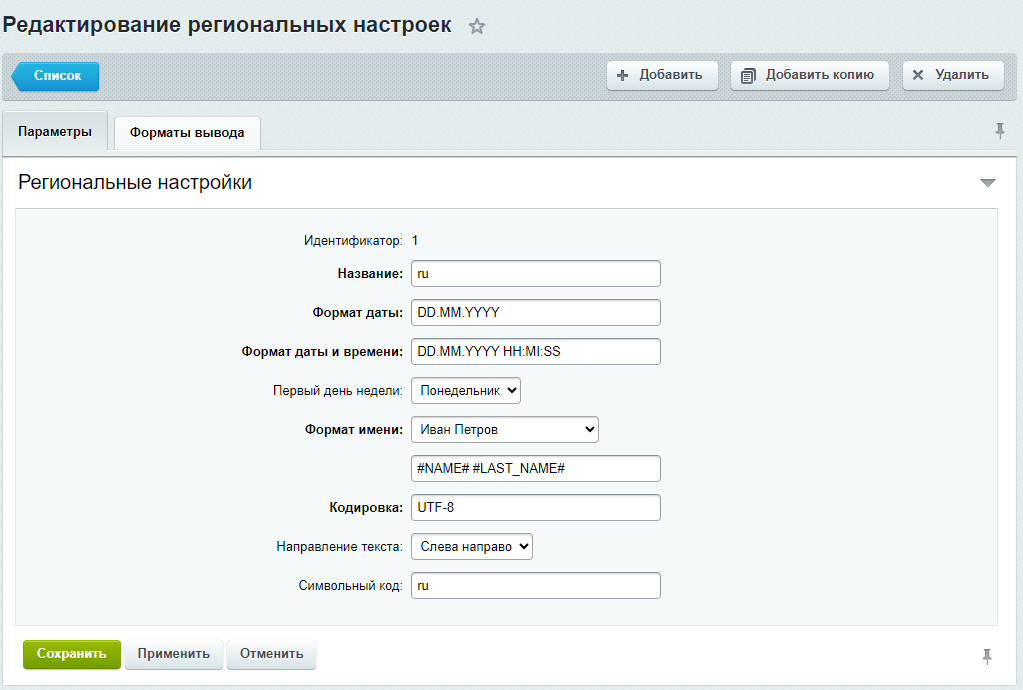Focus the Символьный код input field
This screenshot has height=690, width=1023.
(x=536, y=586)
